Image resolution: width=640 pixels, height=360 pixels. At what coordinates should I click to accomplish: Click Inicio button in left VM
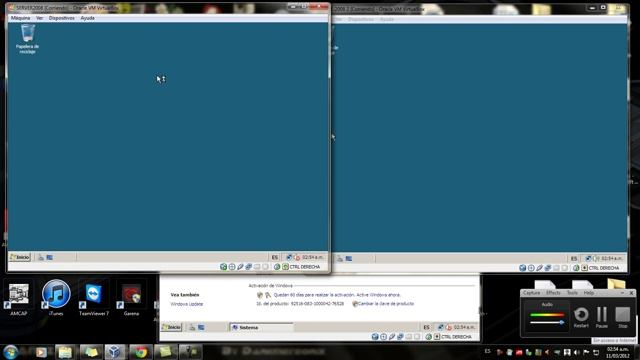pos(20,257)
